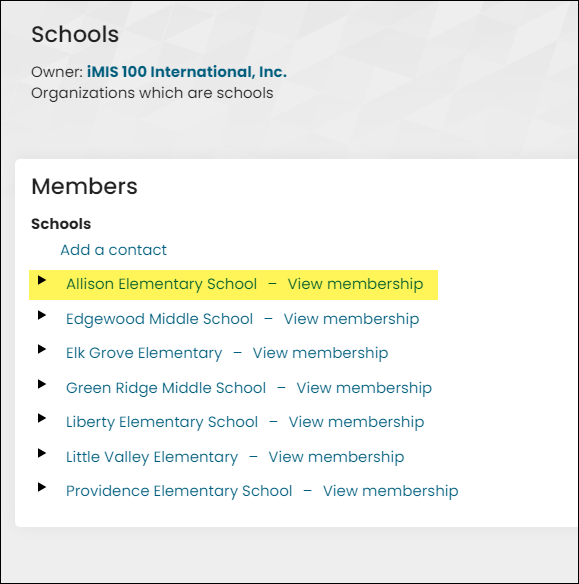
Task: Expand the Allison Elementary School row
Action: pyautogui.click(x=42, y=280)
